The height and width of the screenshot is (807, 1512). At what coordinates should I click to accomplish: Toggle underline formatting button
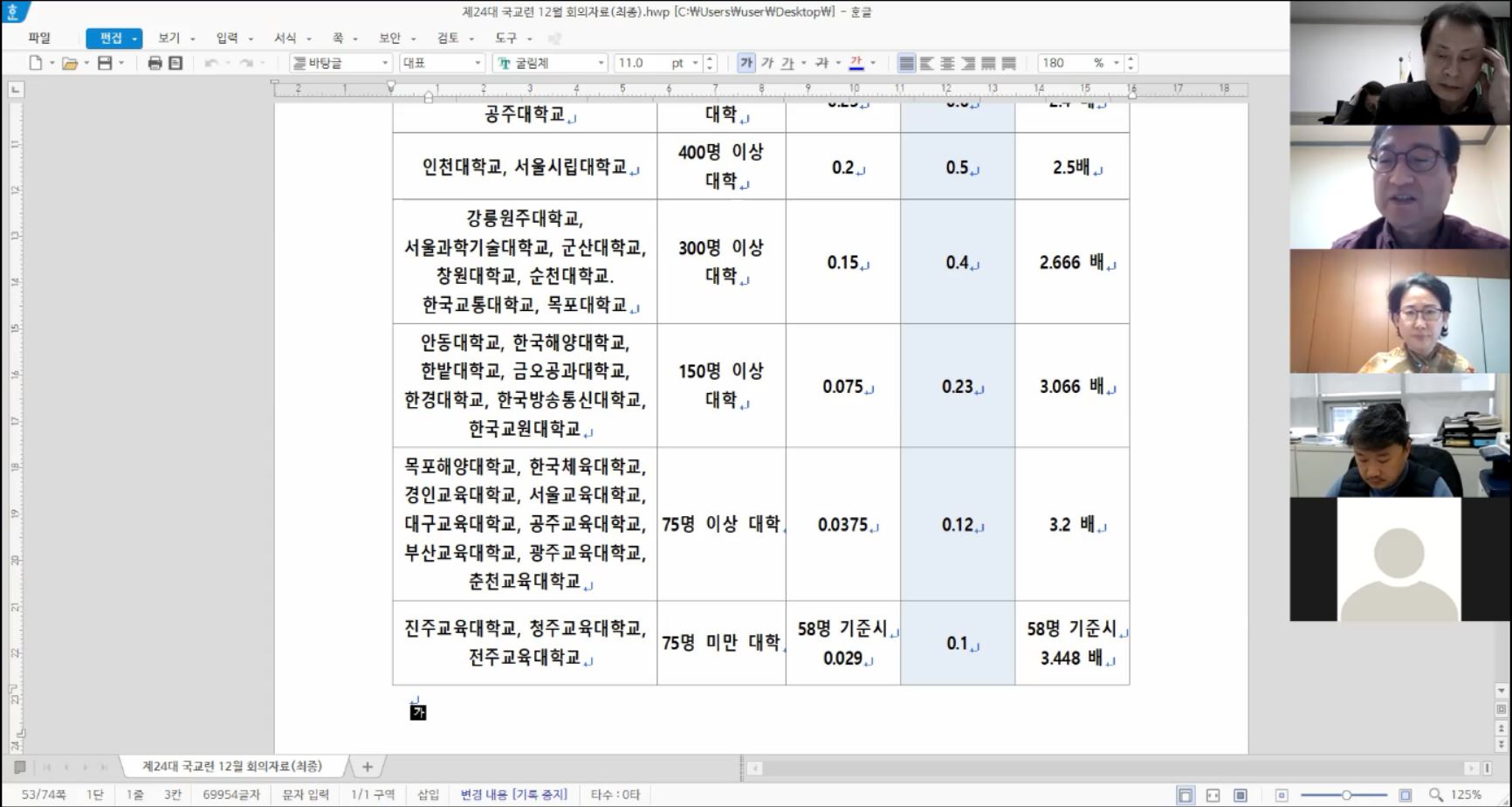[787, 63]
